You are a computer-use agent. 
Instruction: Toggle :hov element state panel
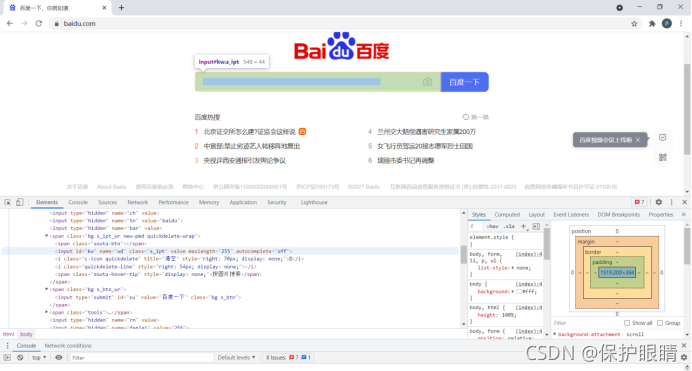click(x=493, y=226)
